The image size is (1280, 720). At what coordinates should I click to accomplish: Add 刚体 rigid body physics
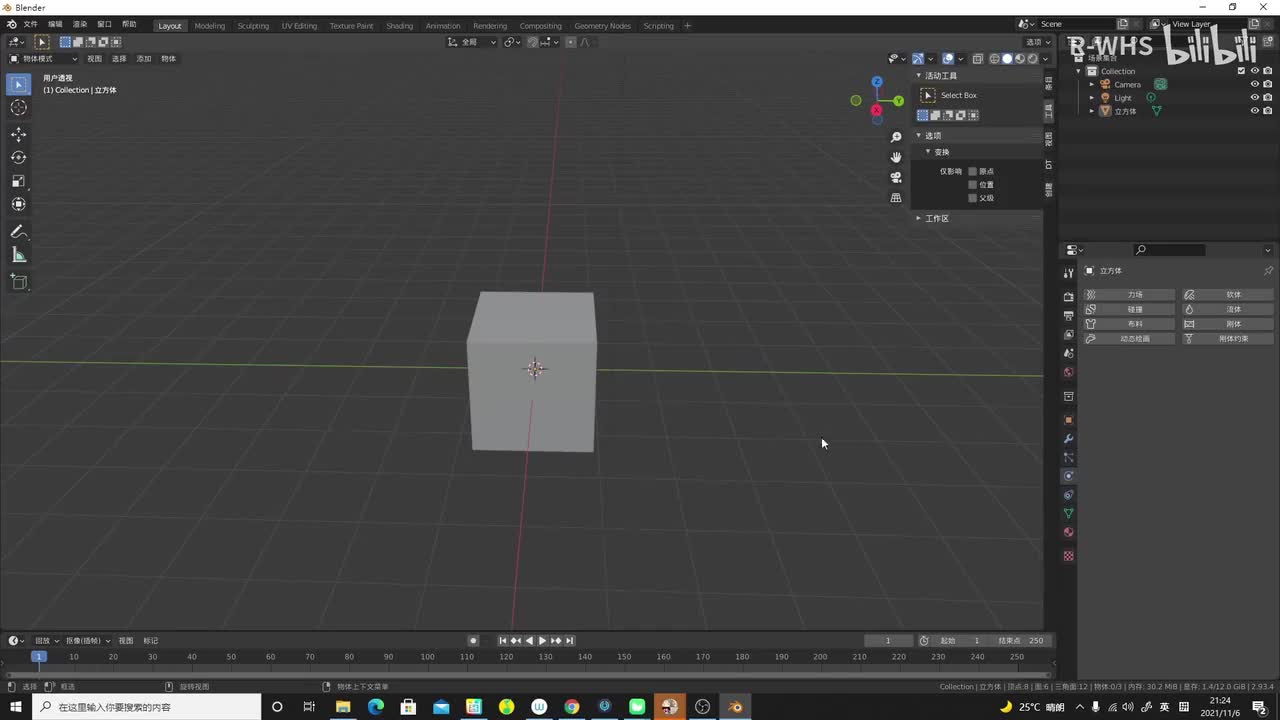[1229, 324]
